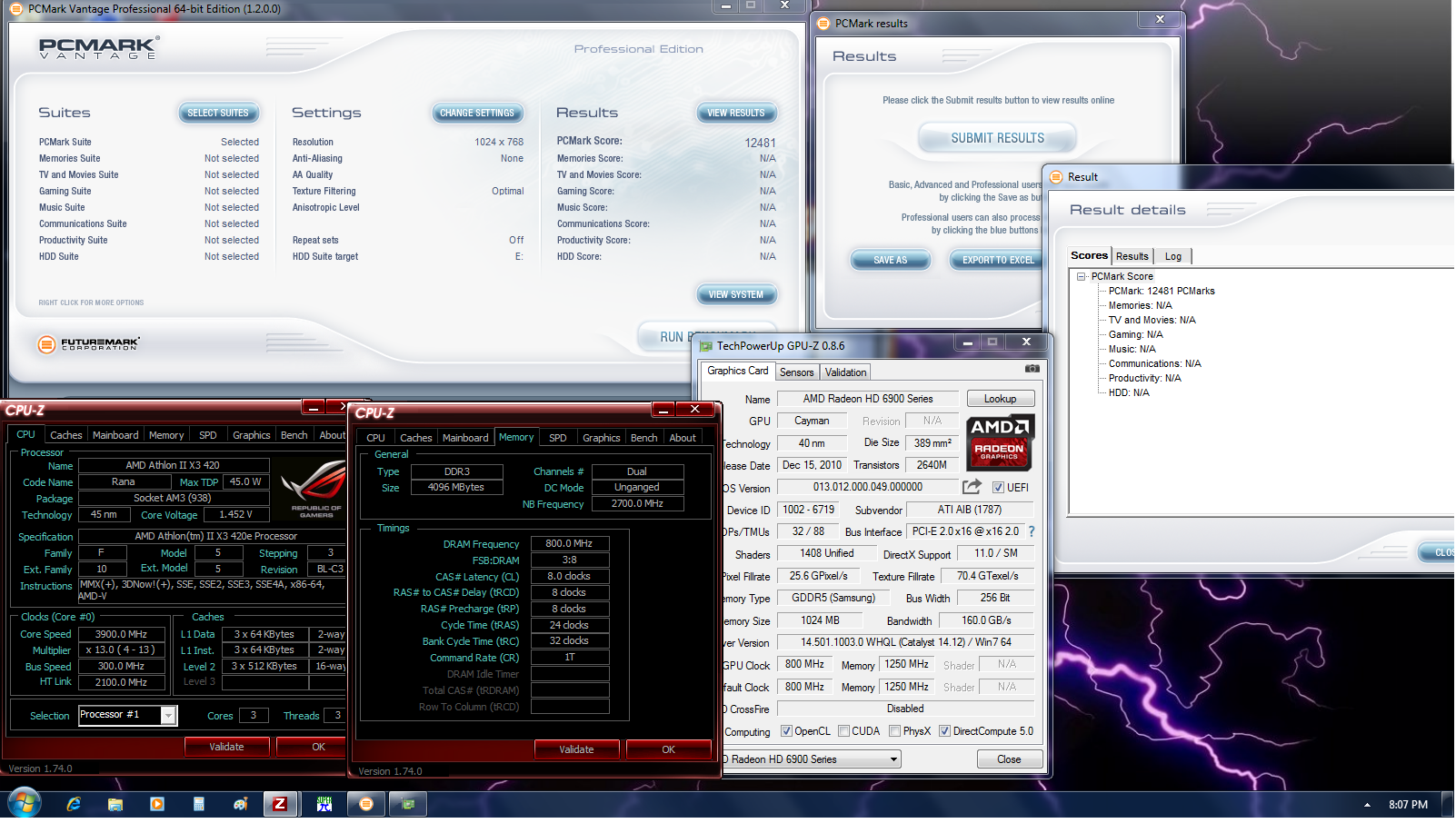The image size is (1456, 823).
Task: Click the Futuremark Corporation logo
Action: [x=89, y=344]
